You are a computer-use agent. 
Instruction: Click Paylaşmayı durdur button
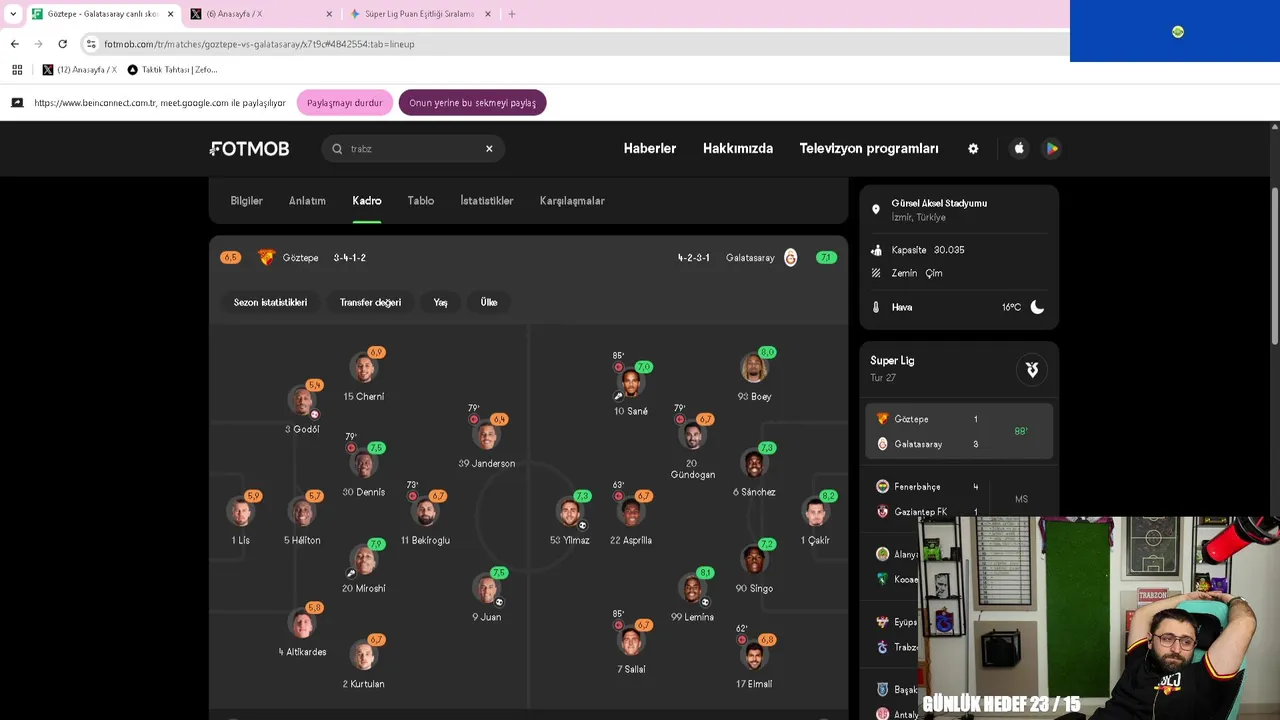[x=344, y=103]
